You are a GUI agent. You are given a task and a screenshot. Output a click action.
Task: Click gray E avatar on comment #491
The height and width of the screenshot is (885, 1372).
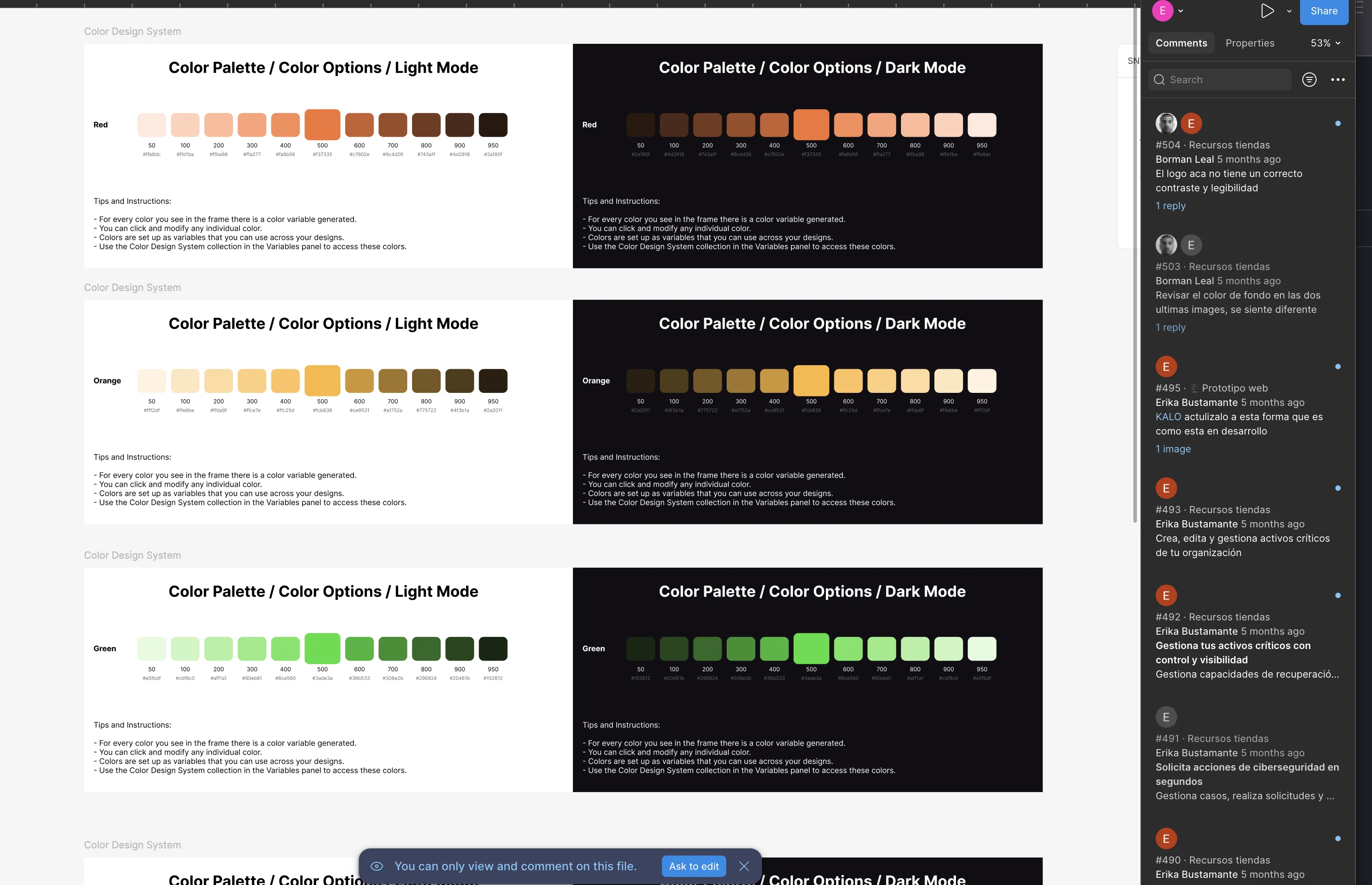click(1166, 717)
